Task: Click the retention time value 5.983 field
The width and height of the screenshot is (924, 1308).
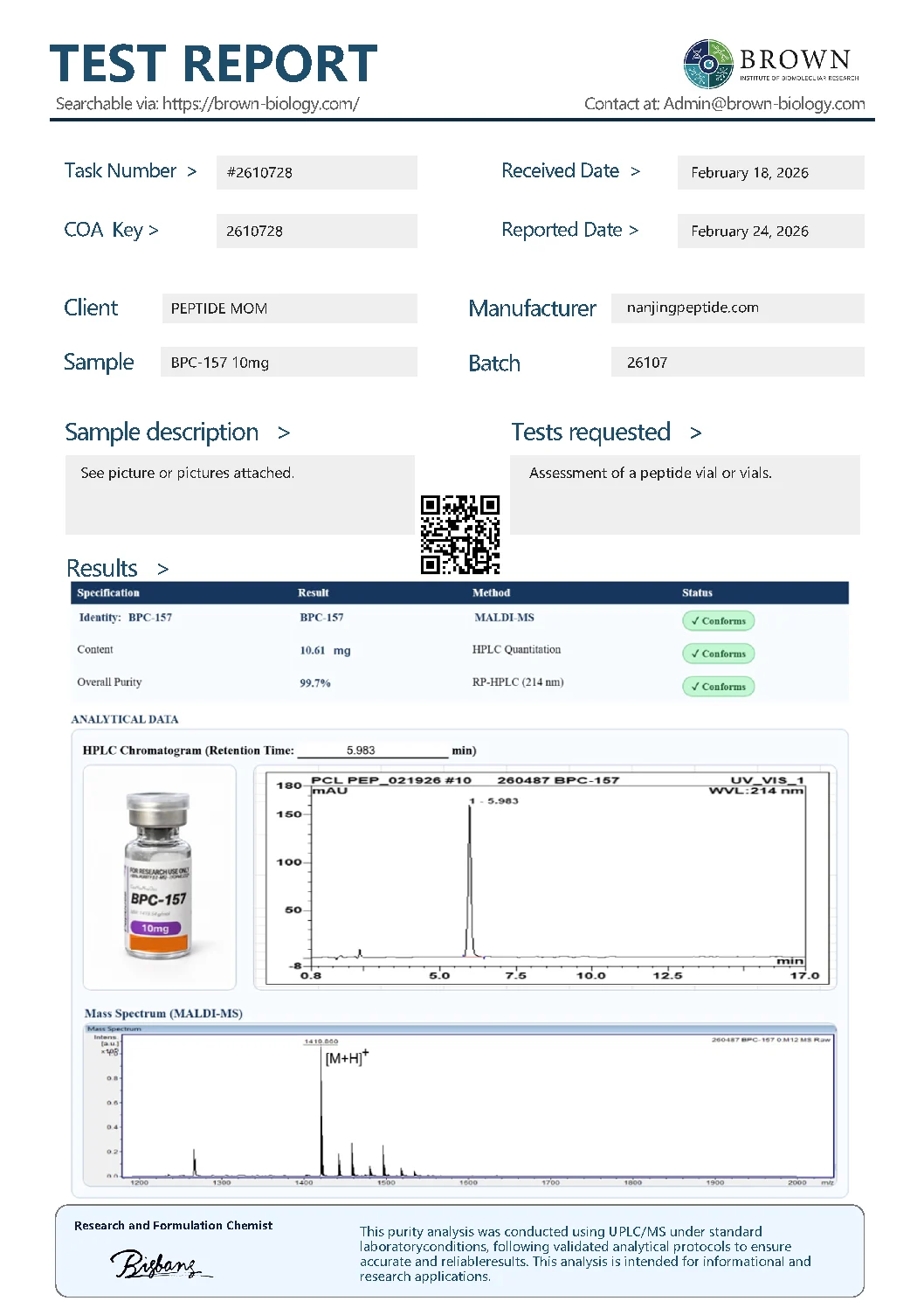Action: point(372,751)
